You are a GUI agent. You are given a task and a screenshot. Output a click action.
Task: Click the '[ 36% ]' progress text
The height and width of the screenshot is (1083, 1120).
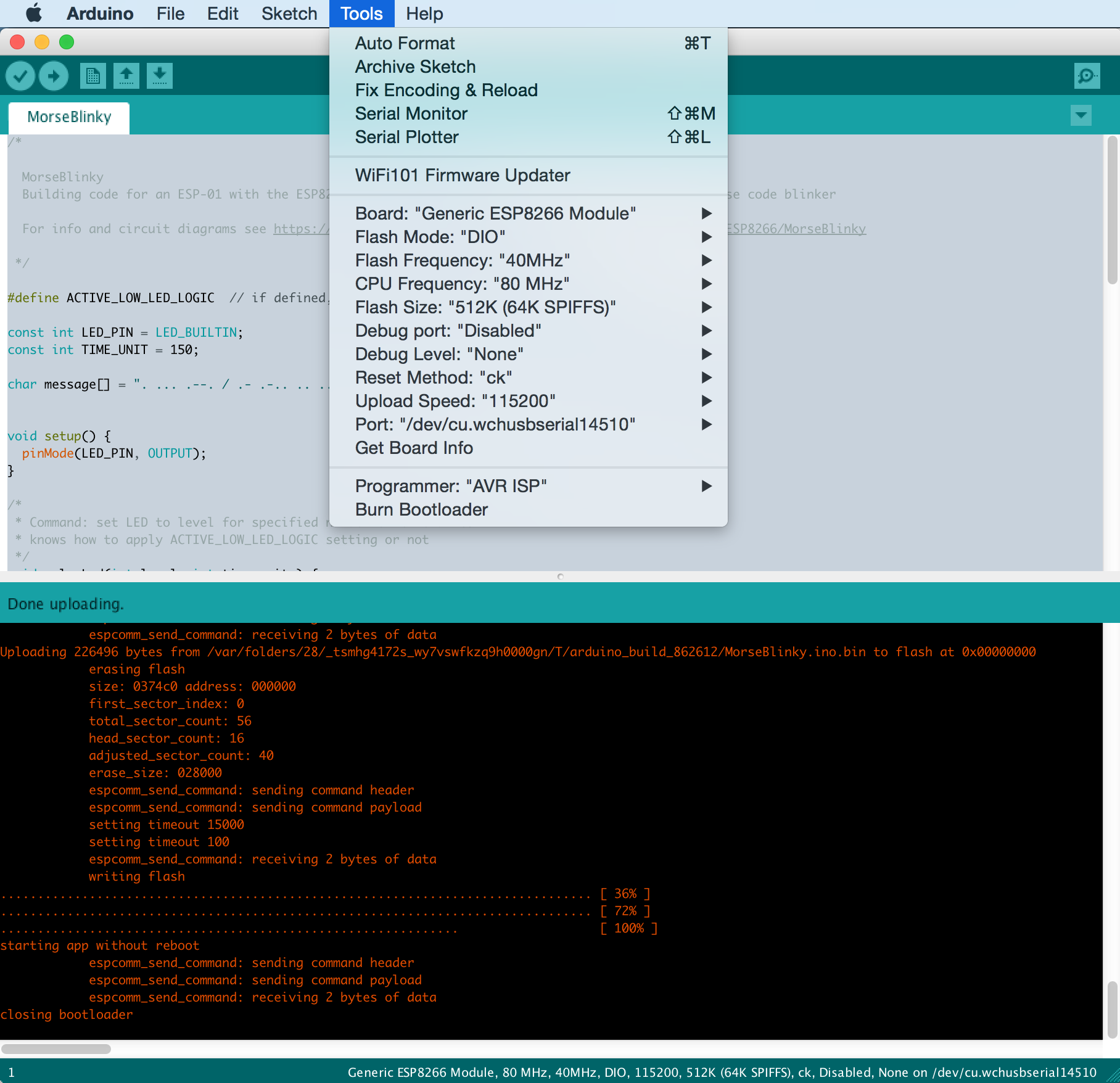point(625,894)
